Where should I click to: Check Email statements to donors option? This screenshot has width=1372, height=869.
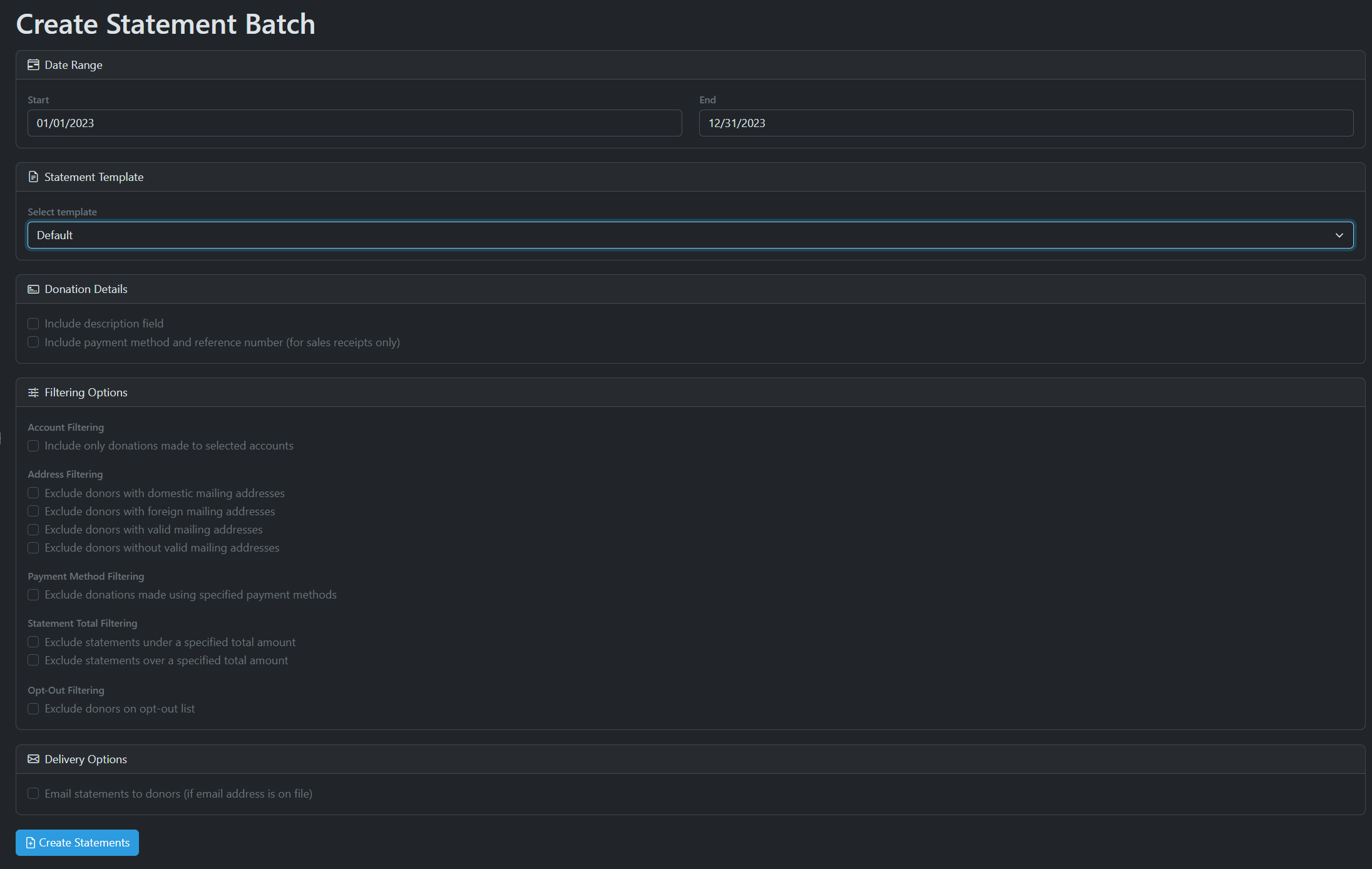click(33, 794)
